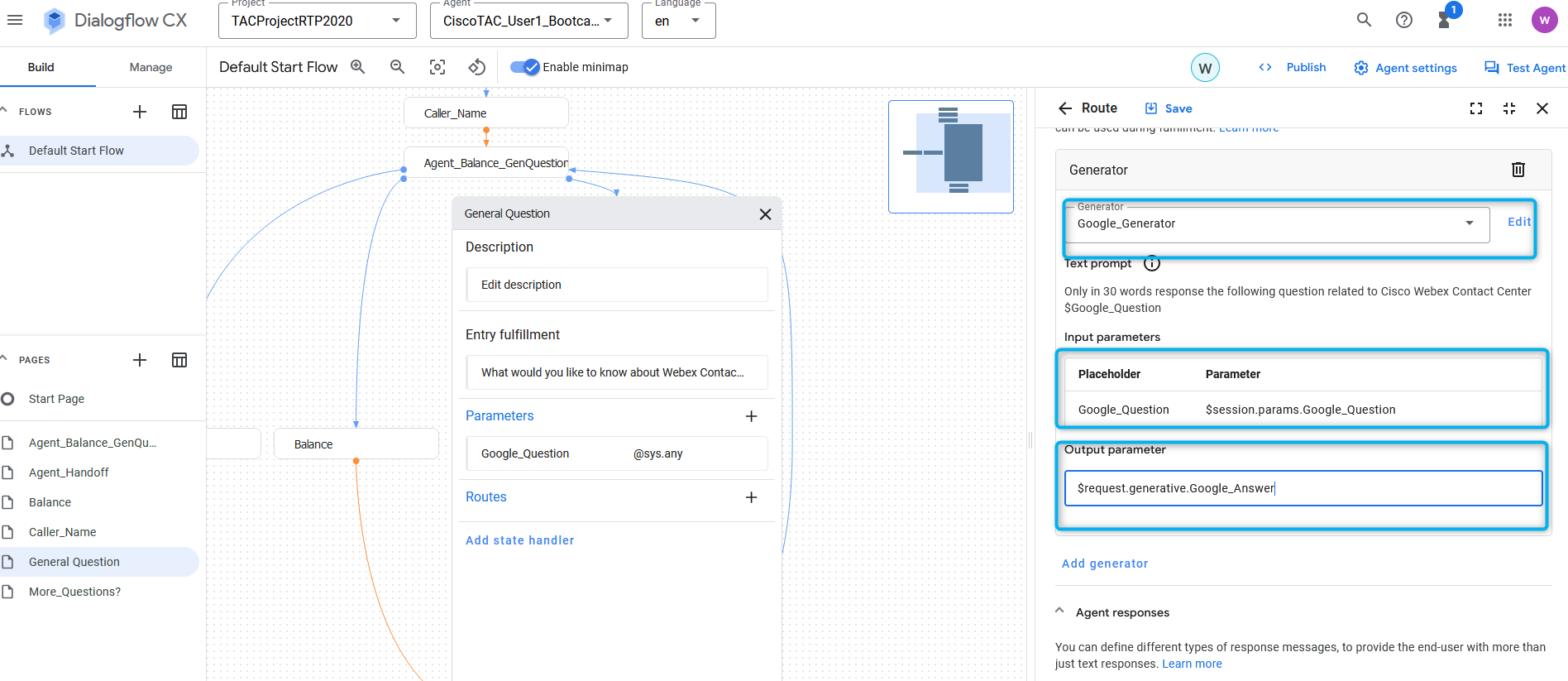Collapse the PAGES section
This screenshot has width=1568, height=681.
pos(4,358)
